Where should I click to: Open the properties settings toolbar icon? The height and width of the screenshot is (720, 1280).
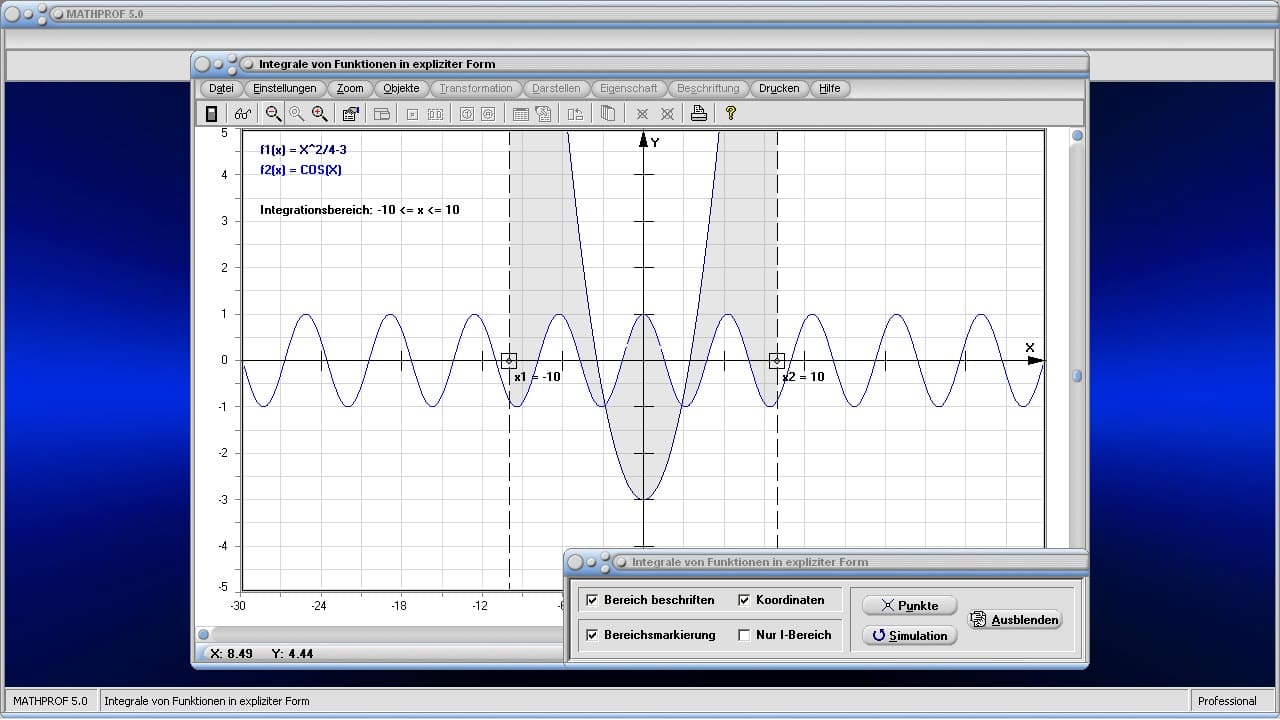pos(350,114)
